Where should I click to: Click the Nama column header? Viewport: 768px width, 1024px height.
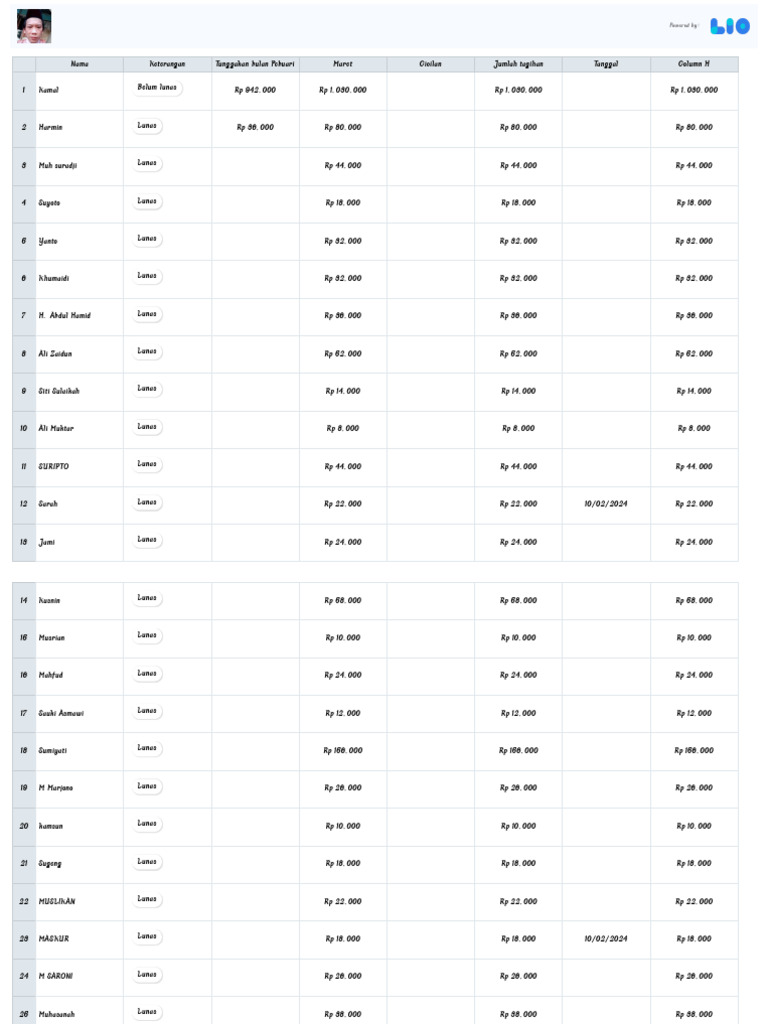pos(80,64)
